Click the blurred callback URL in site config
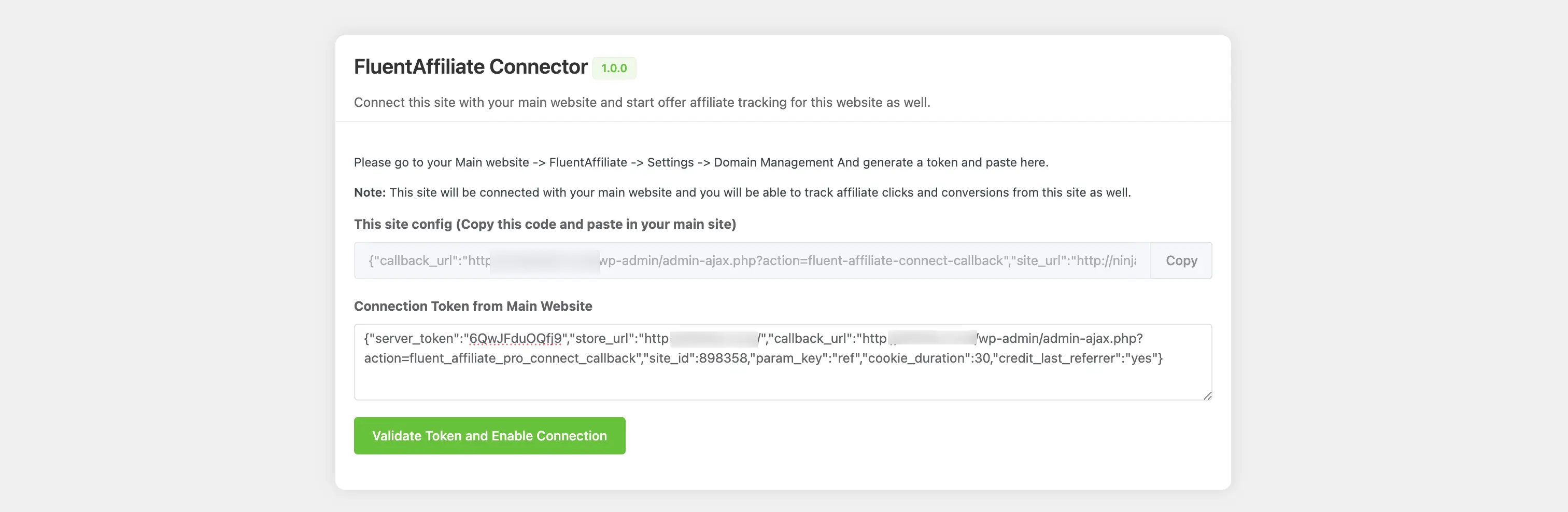Screen dimensions: 1568x512 coord(545,260)
